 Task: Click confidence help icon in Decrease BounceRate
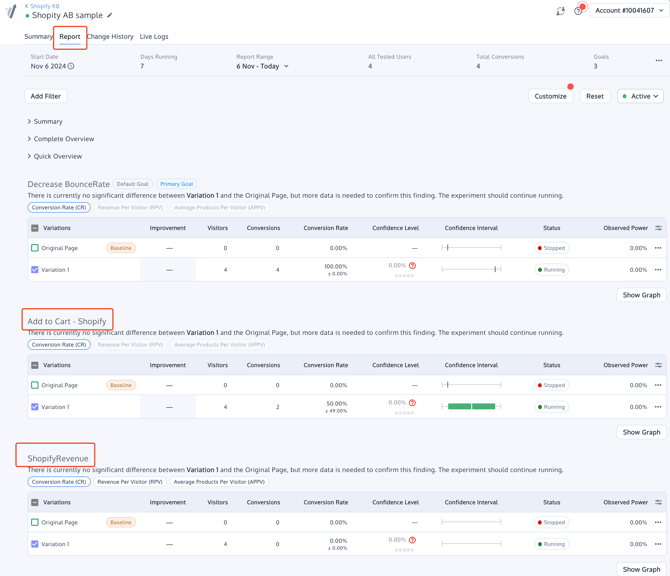[412, 266]
